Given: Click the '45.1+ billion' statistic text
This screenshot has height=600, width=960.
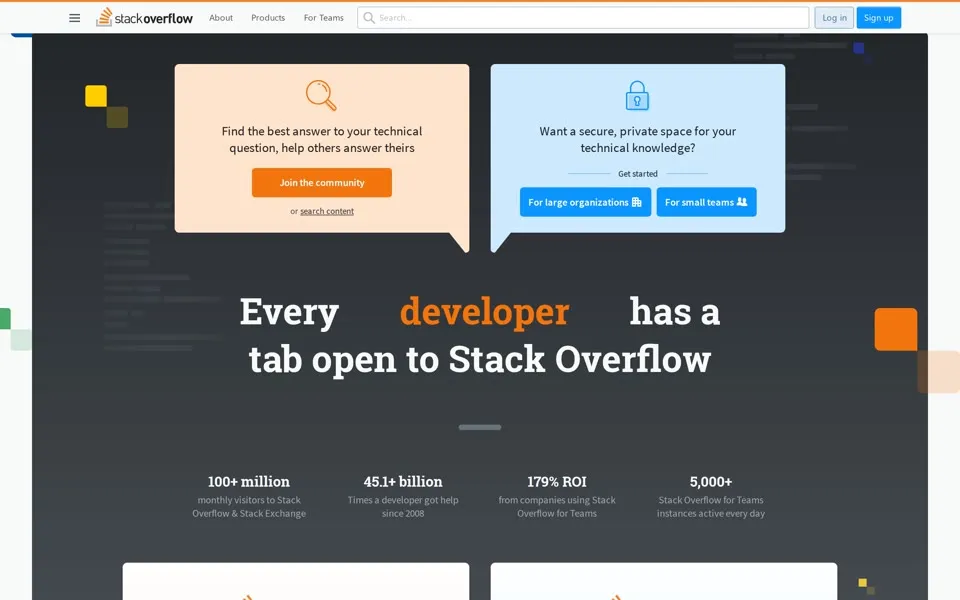Looking at the screenshot, I should click(403, 482).
